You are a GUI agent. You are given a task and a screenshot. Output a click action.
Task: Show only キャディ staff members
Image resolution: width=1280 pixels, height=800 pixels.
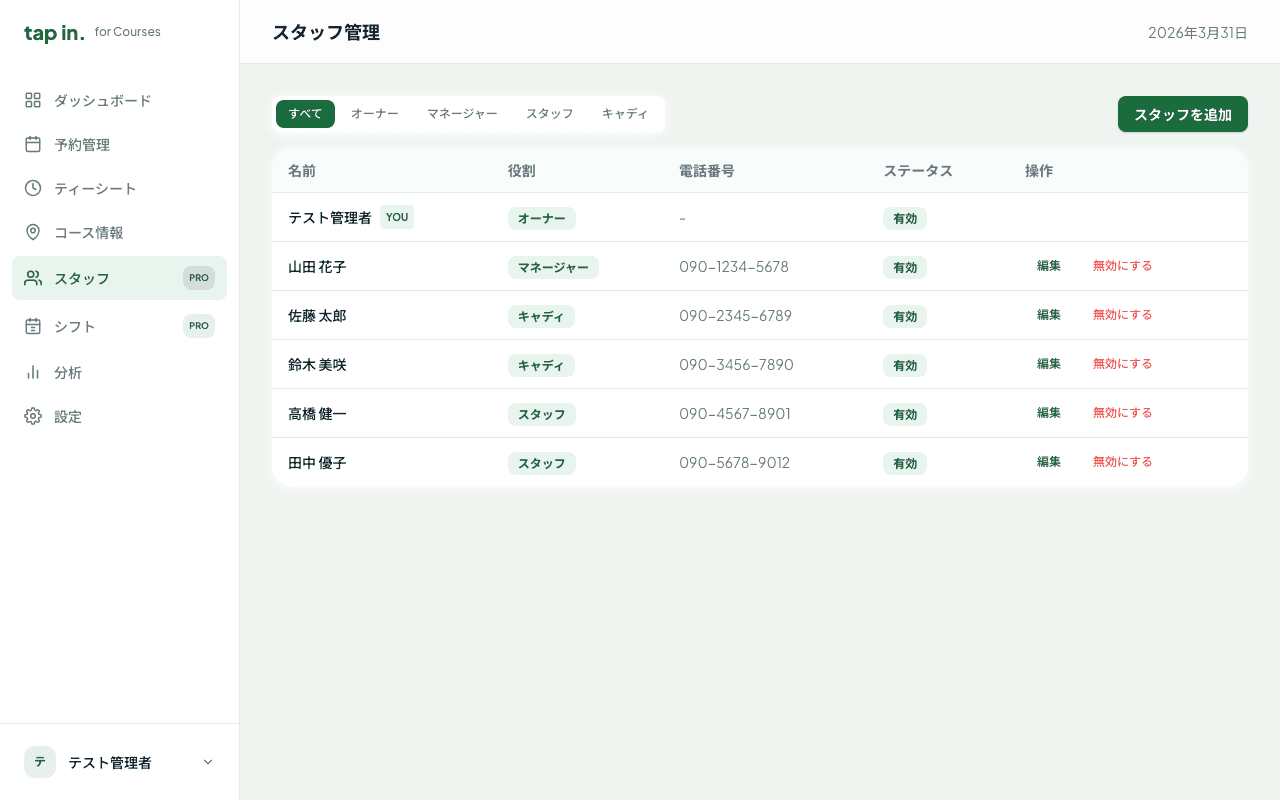tap(625, 114)
